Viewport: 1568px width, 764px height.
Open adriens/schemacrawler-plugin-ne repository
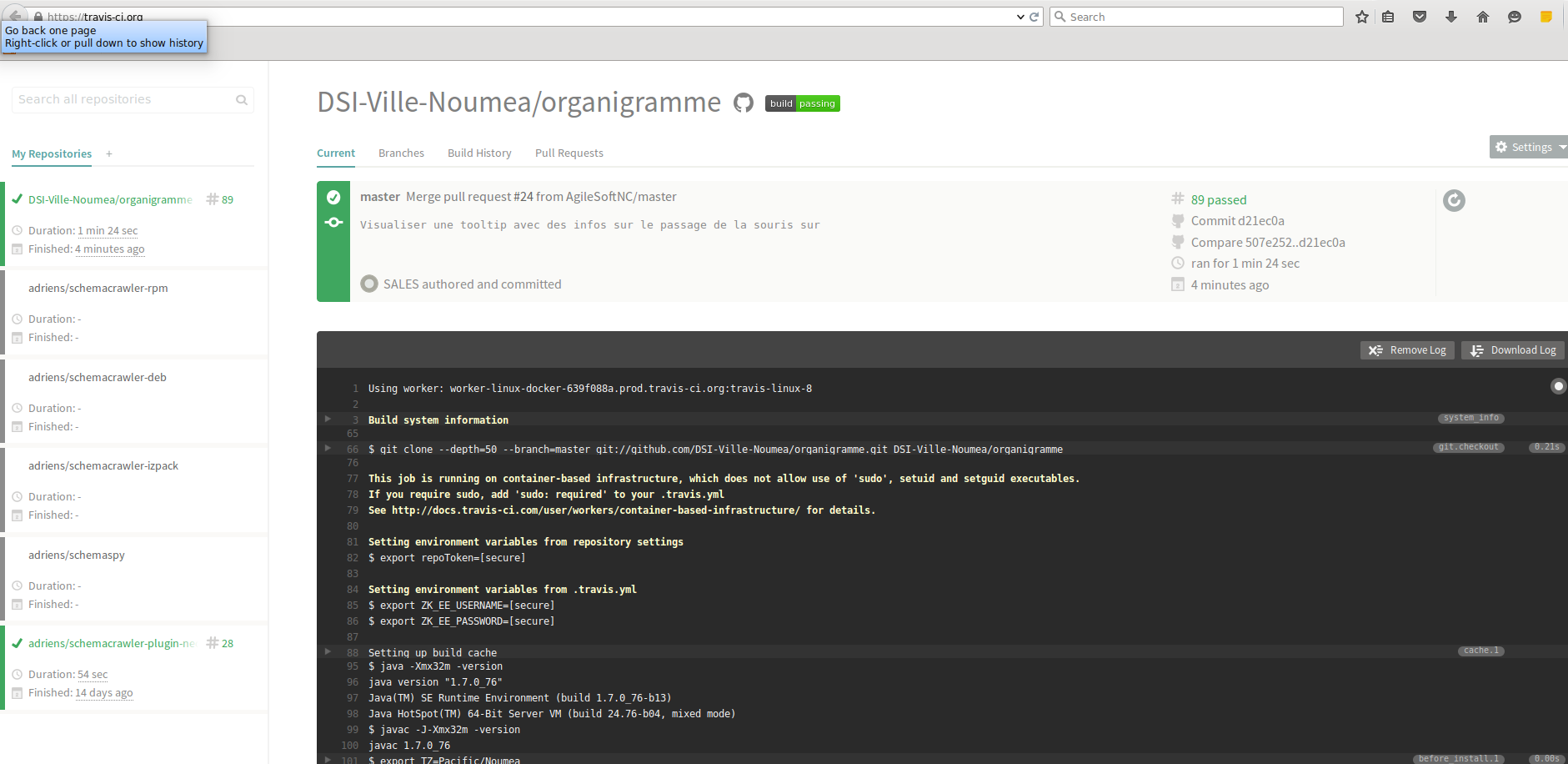pos(112,644)
